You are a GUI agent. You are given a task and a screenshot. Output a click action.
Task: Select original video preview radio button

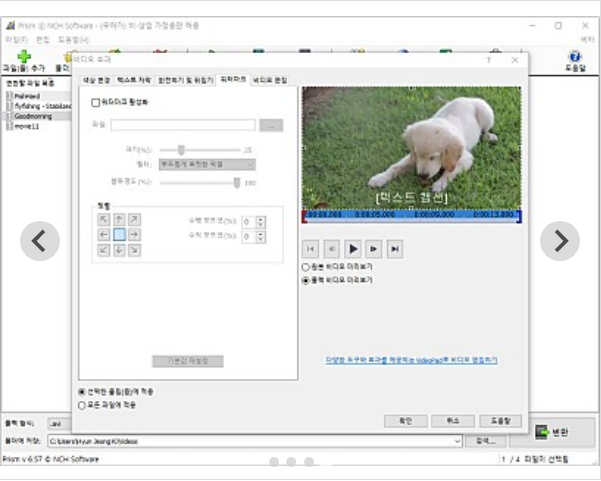point(306,267)
